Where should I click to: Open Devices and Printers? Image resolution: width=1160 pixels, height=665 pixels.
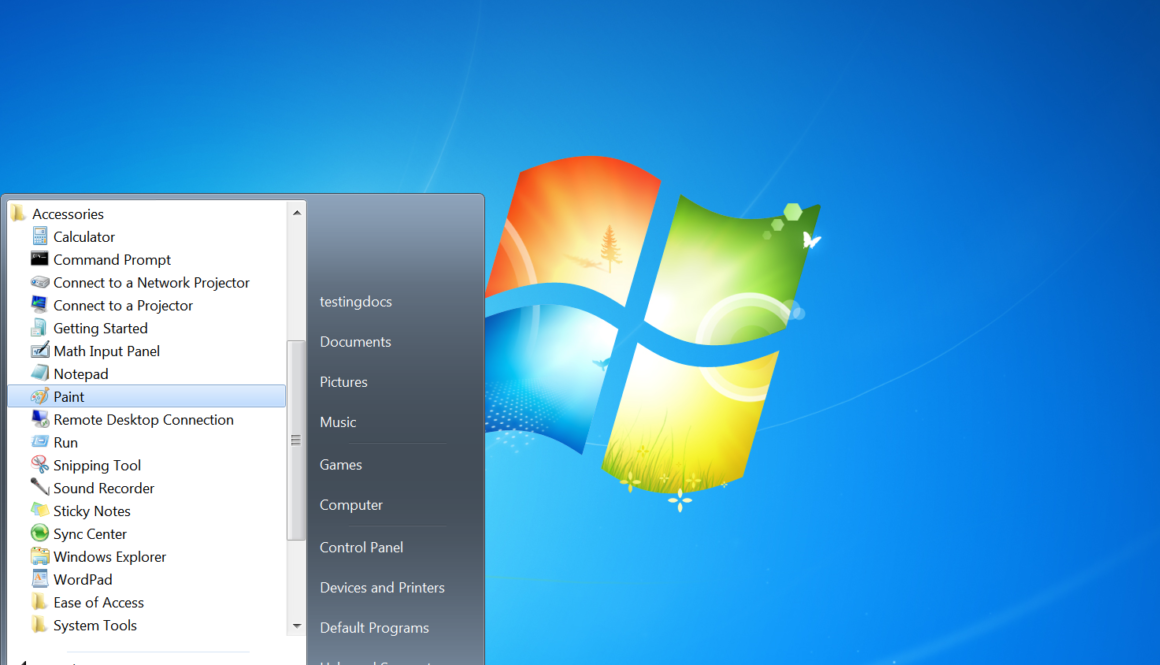point(381,587)
